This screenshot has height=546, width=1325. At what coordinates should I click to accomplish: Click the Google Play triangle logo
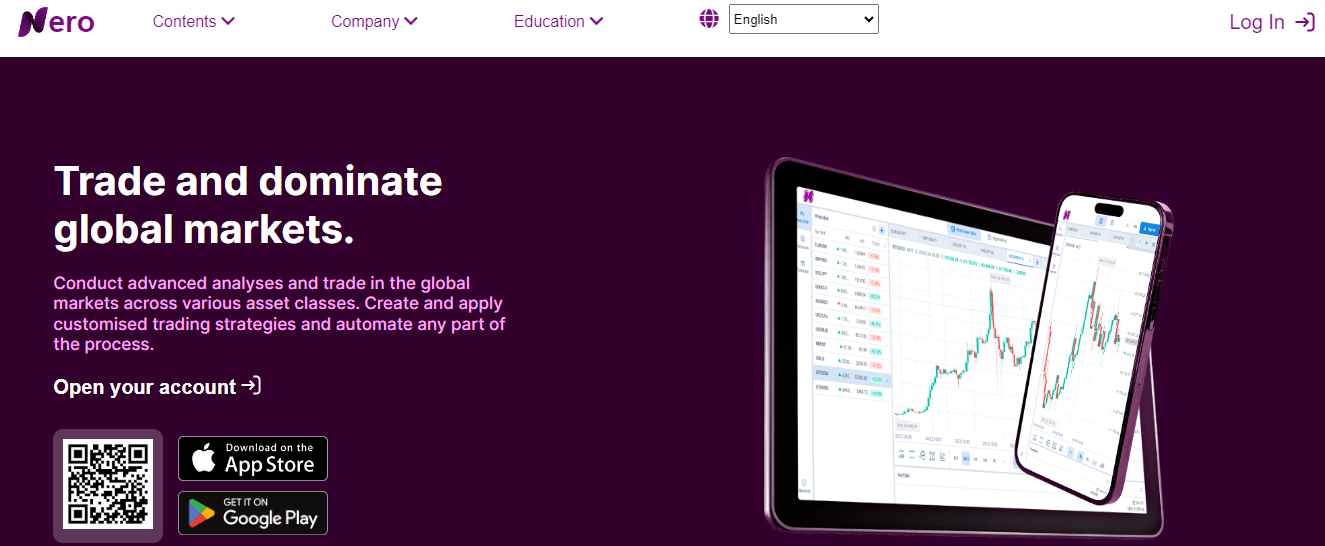tap(204, 514)
